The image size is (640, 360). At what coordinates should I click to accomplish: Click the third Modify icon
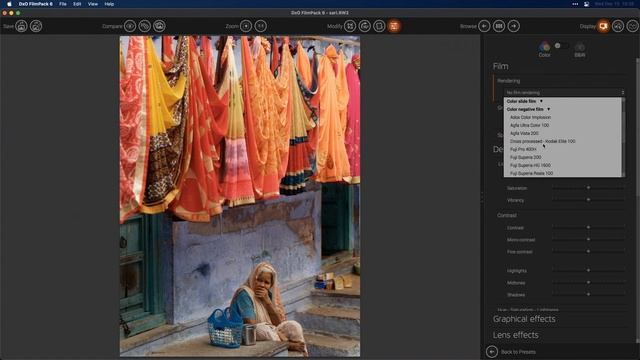(x=379, y=26)
